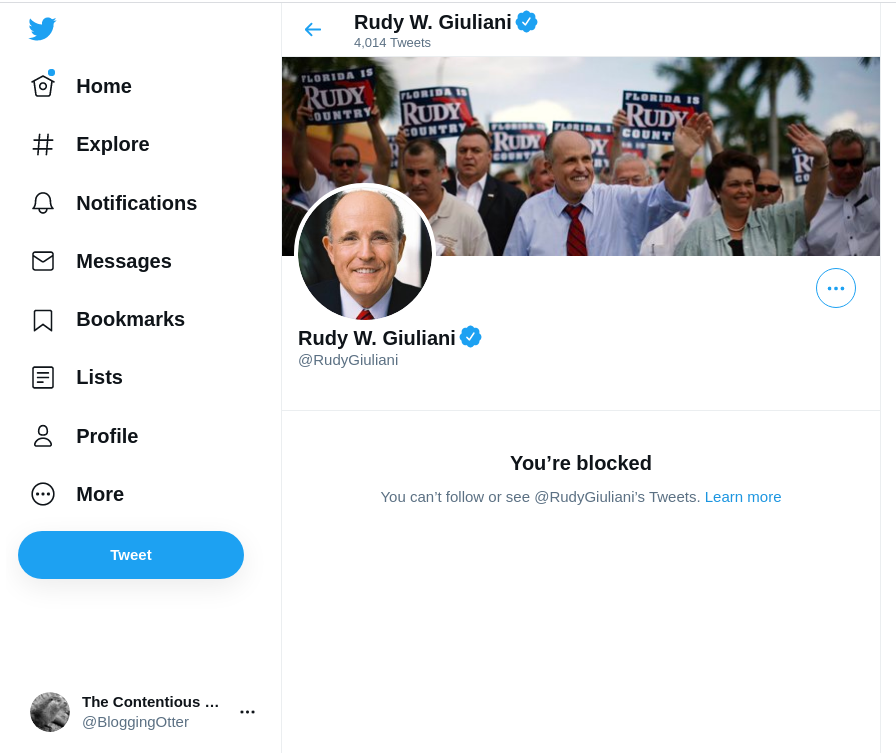Click the Twitter bird logo
This screenshot has width=896, height=753.
tap(42, 29)
